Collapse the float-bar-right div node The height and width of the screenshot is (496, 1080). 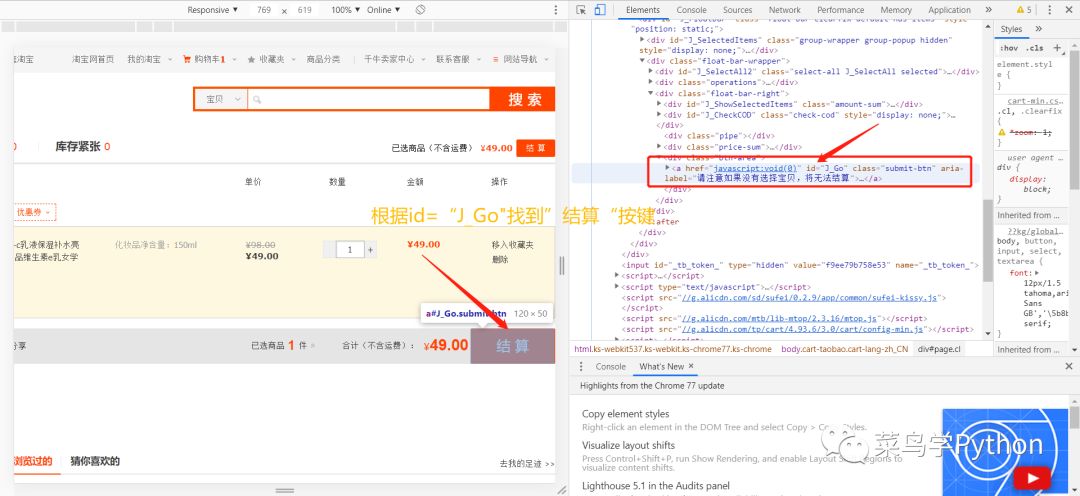[x=651, y=93]
